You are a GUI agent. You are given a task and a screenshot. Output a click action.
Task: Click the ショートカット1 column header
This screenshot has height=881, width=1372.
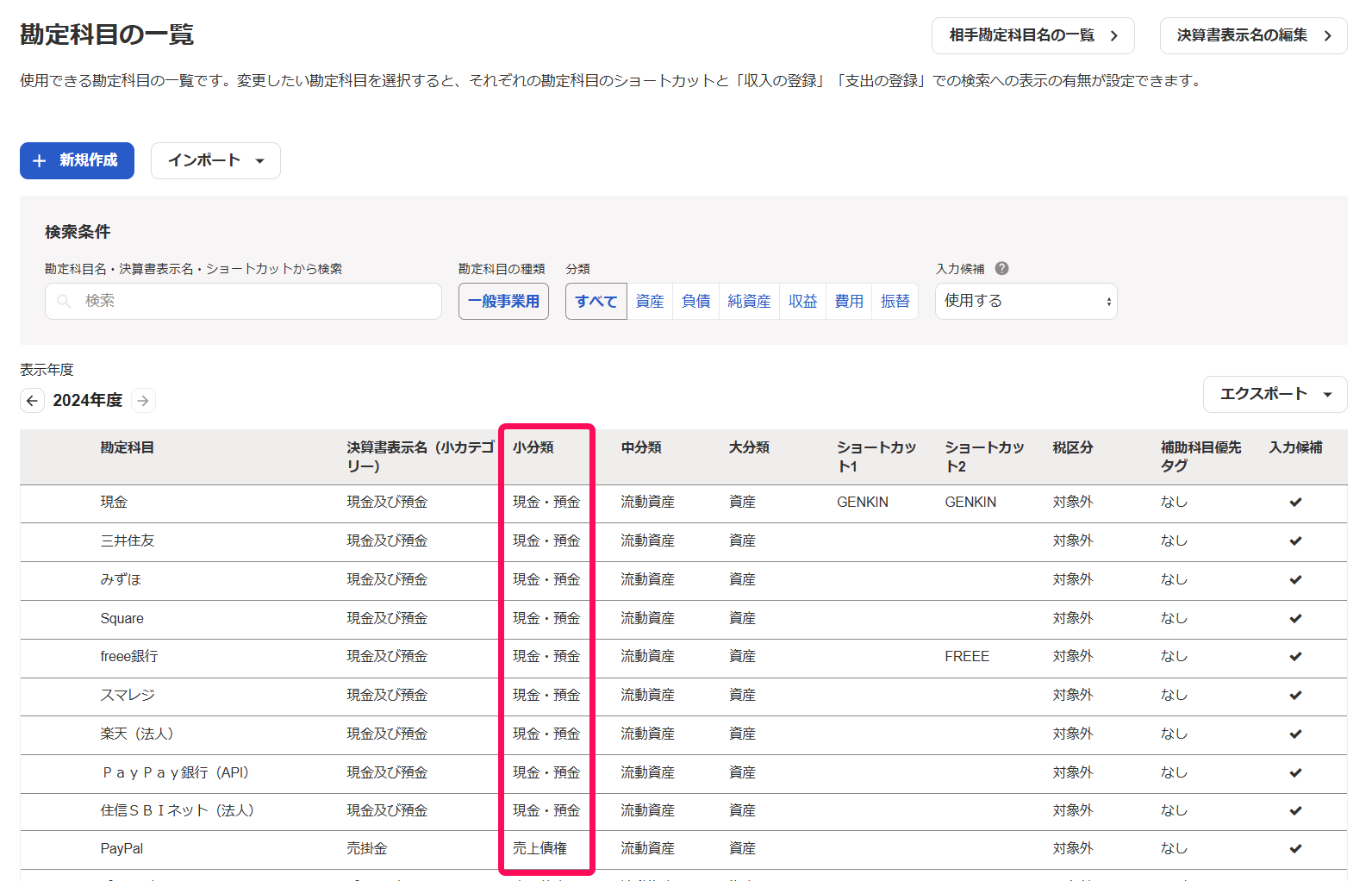876,456
